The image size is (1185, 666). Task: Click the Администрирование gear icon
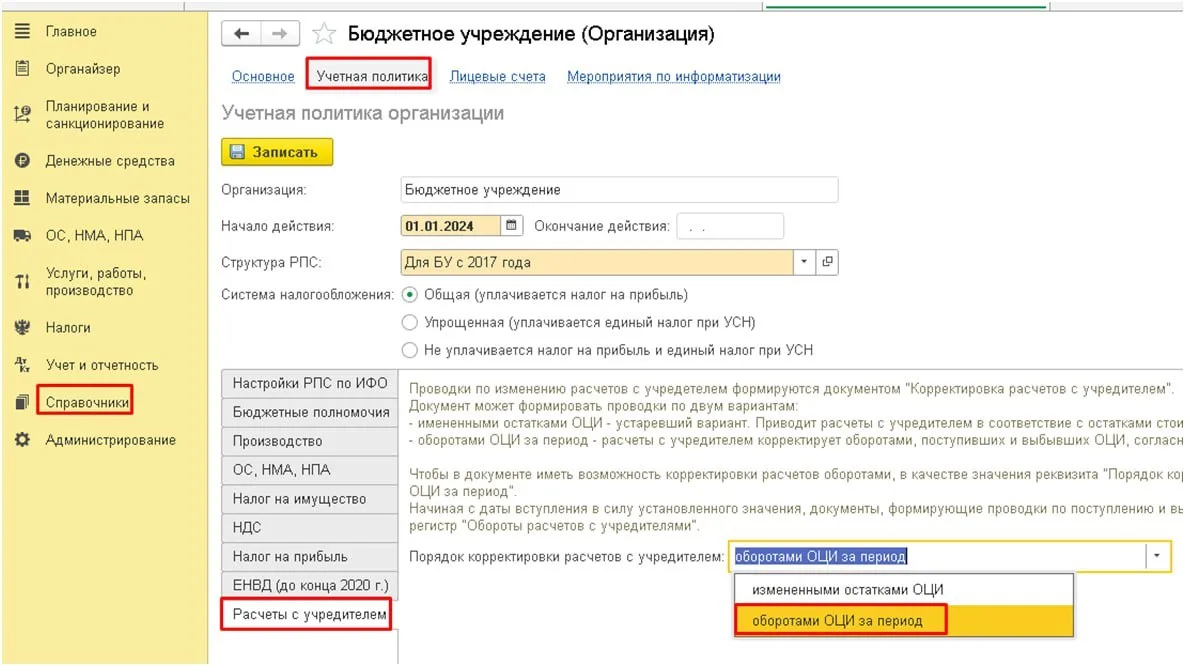[23, 439]
